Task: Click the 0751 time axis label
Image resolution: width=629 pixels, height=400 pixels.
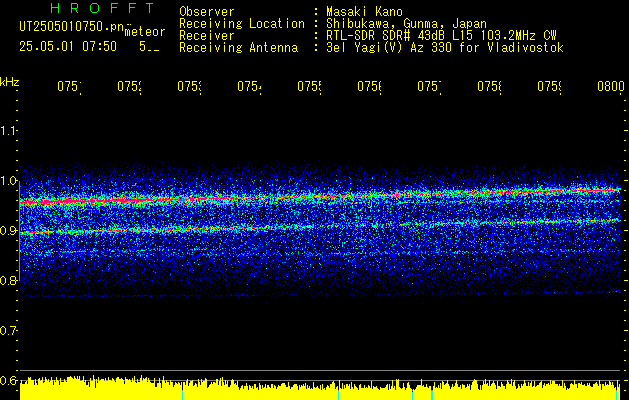Action: (x=69, y=86)
